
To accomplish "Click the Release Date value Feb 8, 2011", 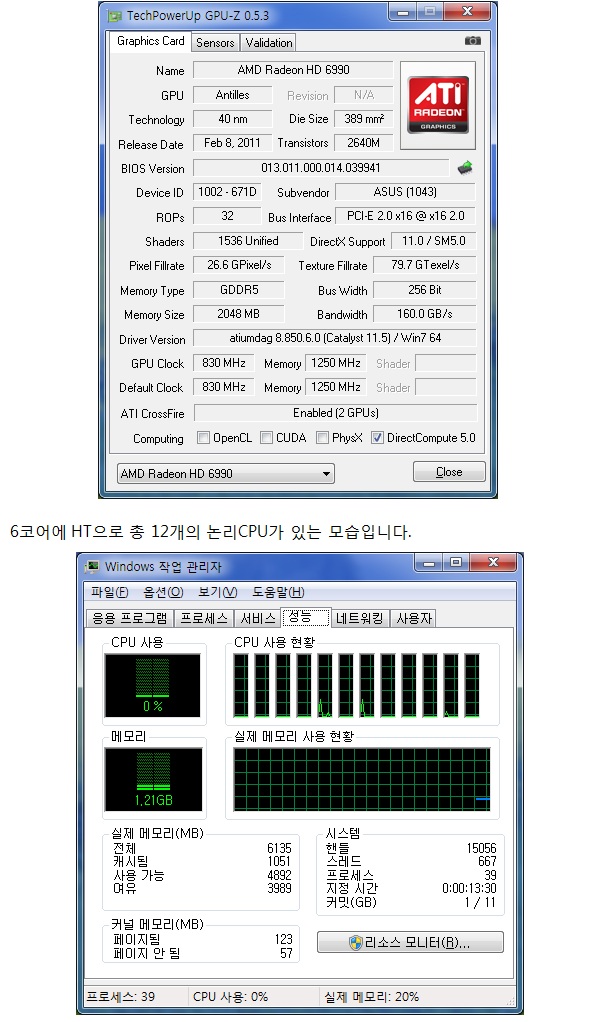I will click(233, 143).
